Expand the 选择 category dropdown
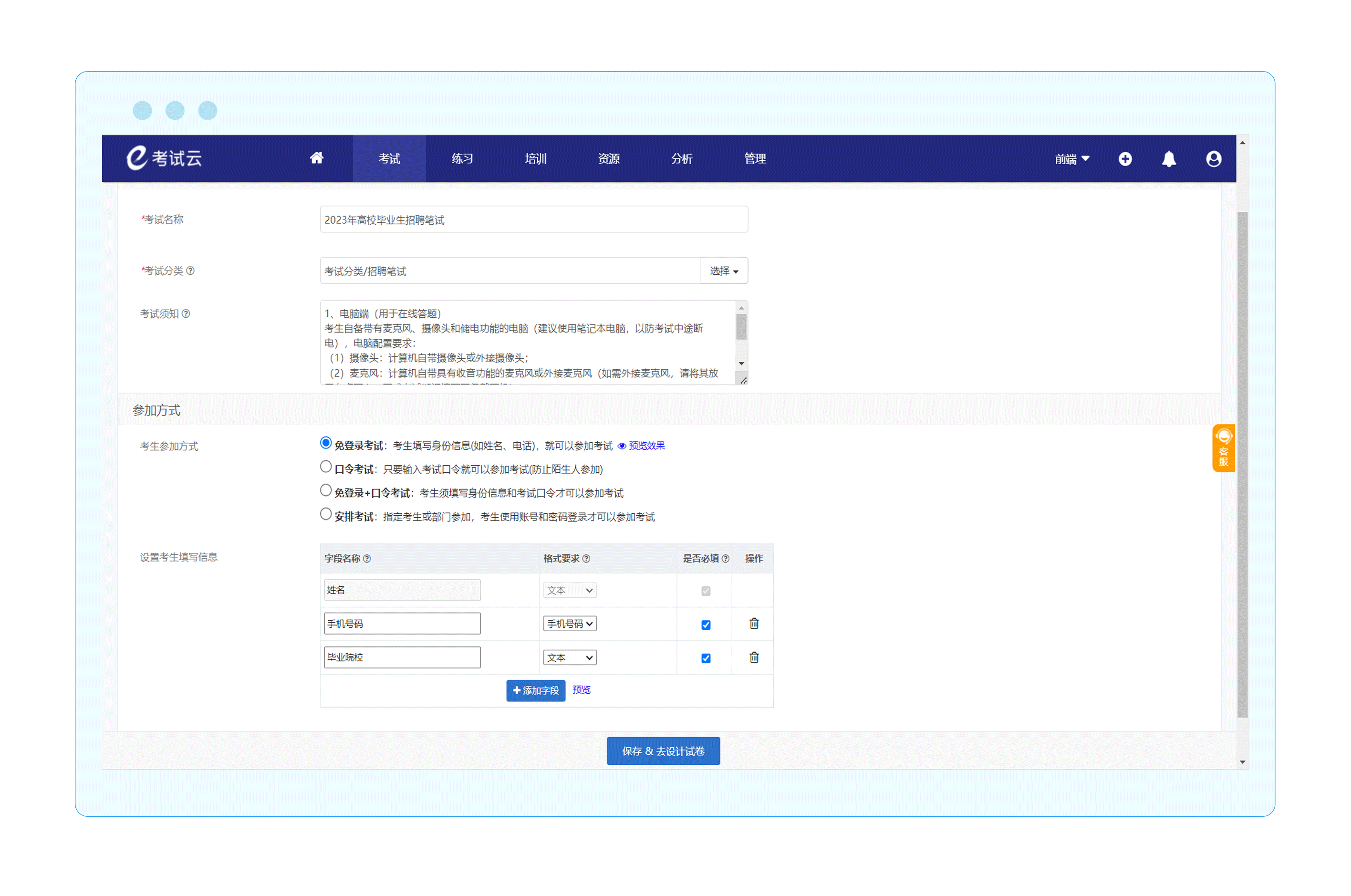This screenshot has width=1351, height=896. 723,271
